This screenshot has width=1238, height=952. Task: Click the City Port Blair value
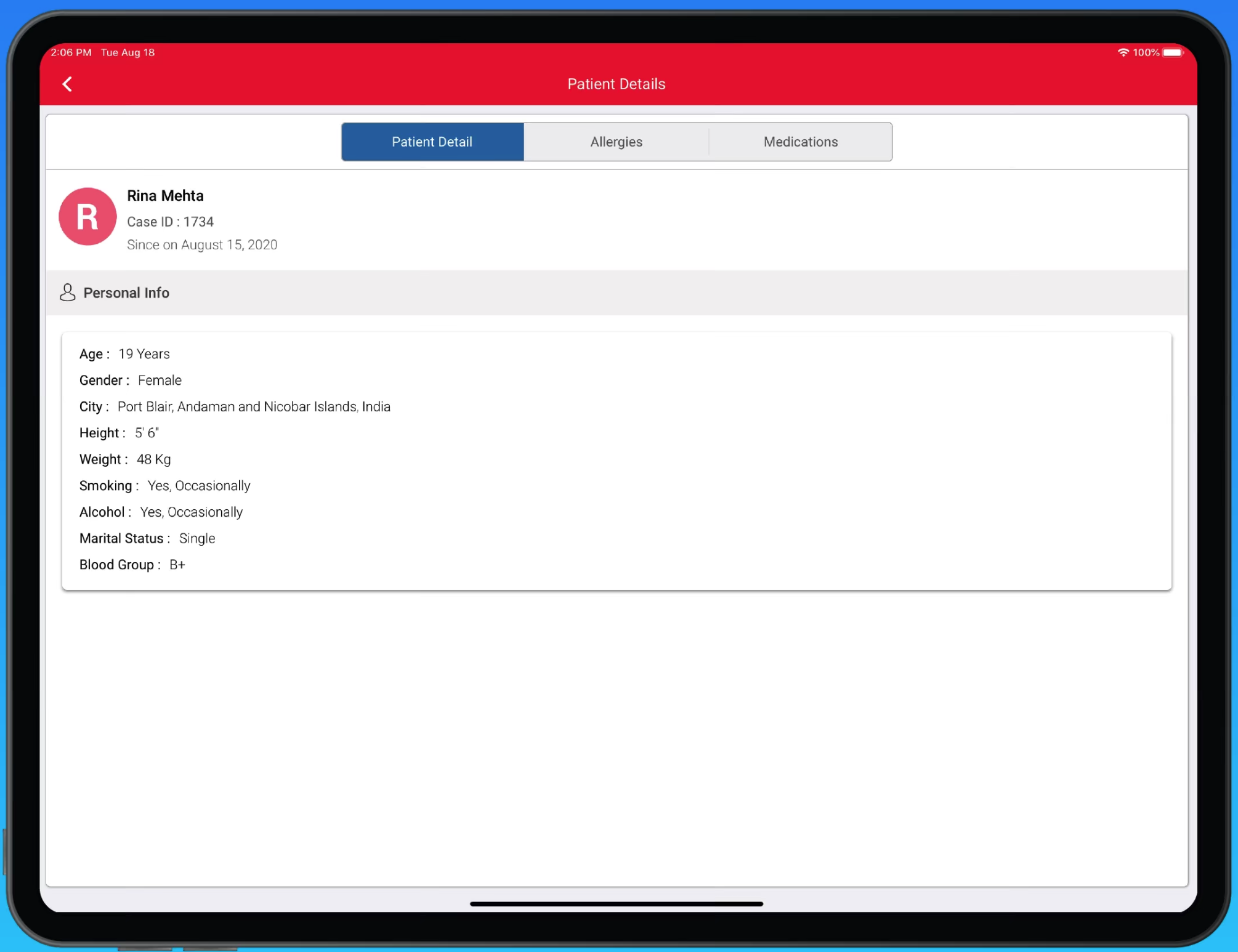click(x=254, y=407)
